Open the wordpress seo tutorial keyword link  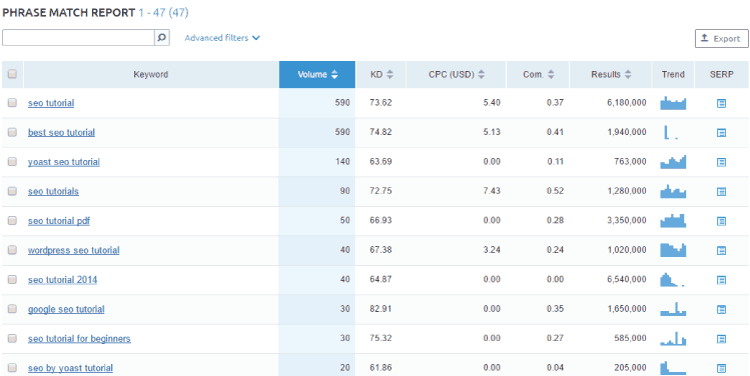pyautogui.click(x=74, y=250)
